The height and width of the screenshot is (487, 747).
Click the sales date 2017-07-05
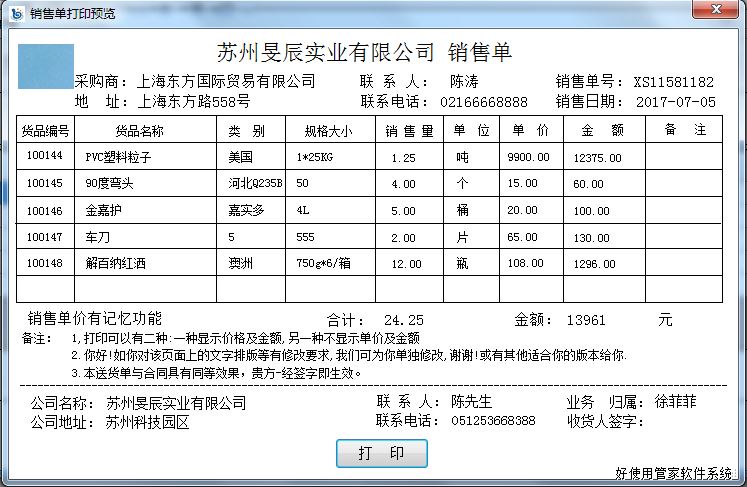point(677,102)
